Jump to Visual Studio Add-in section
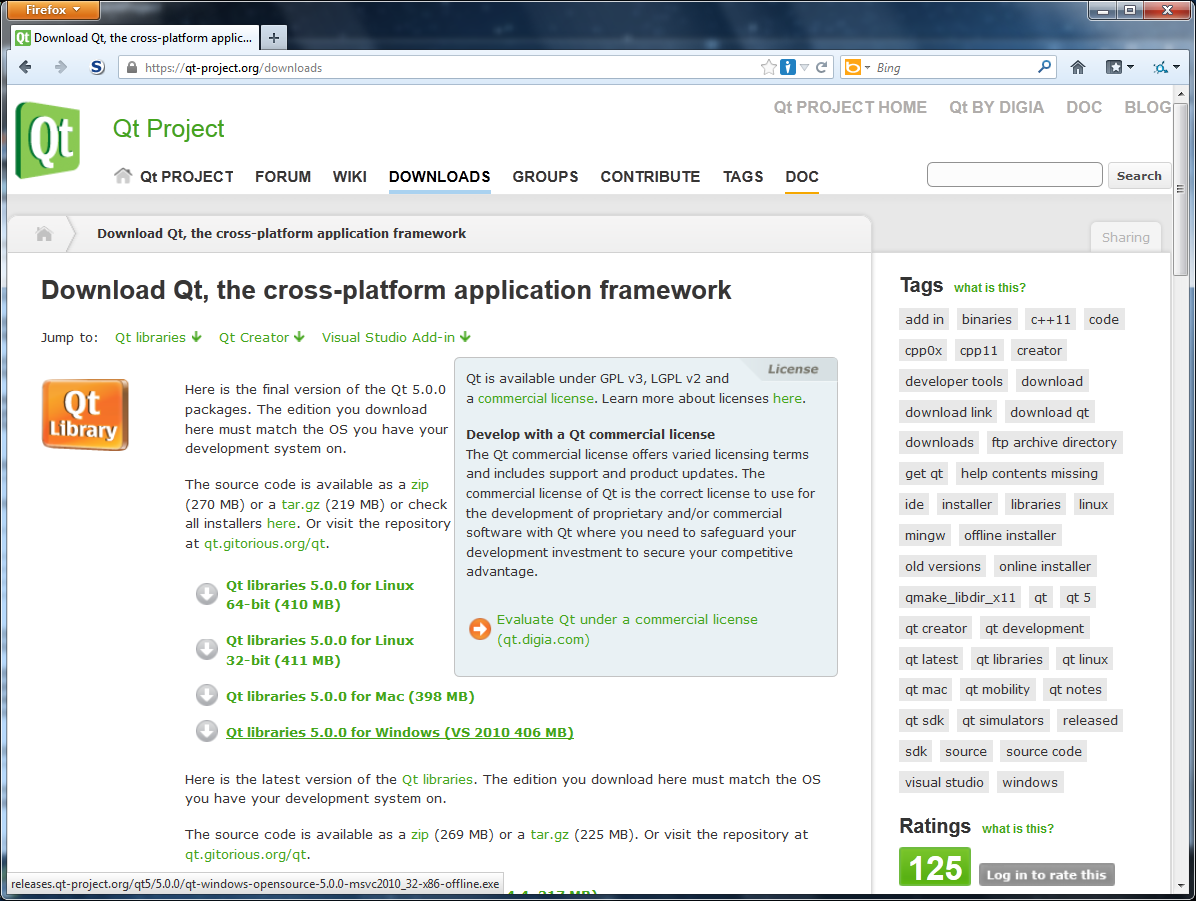The height and width of the screenshot is (901, 1196). (x=396, y=337)
